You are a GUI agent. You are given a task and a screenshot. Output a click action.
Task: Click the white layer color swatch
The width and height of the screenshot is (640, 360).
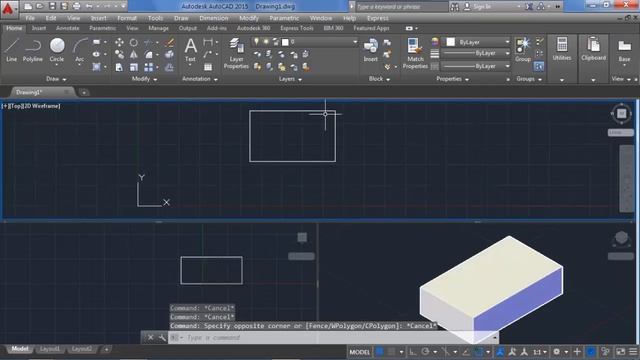coord(285,42)
